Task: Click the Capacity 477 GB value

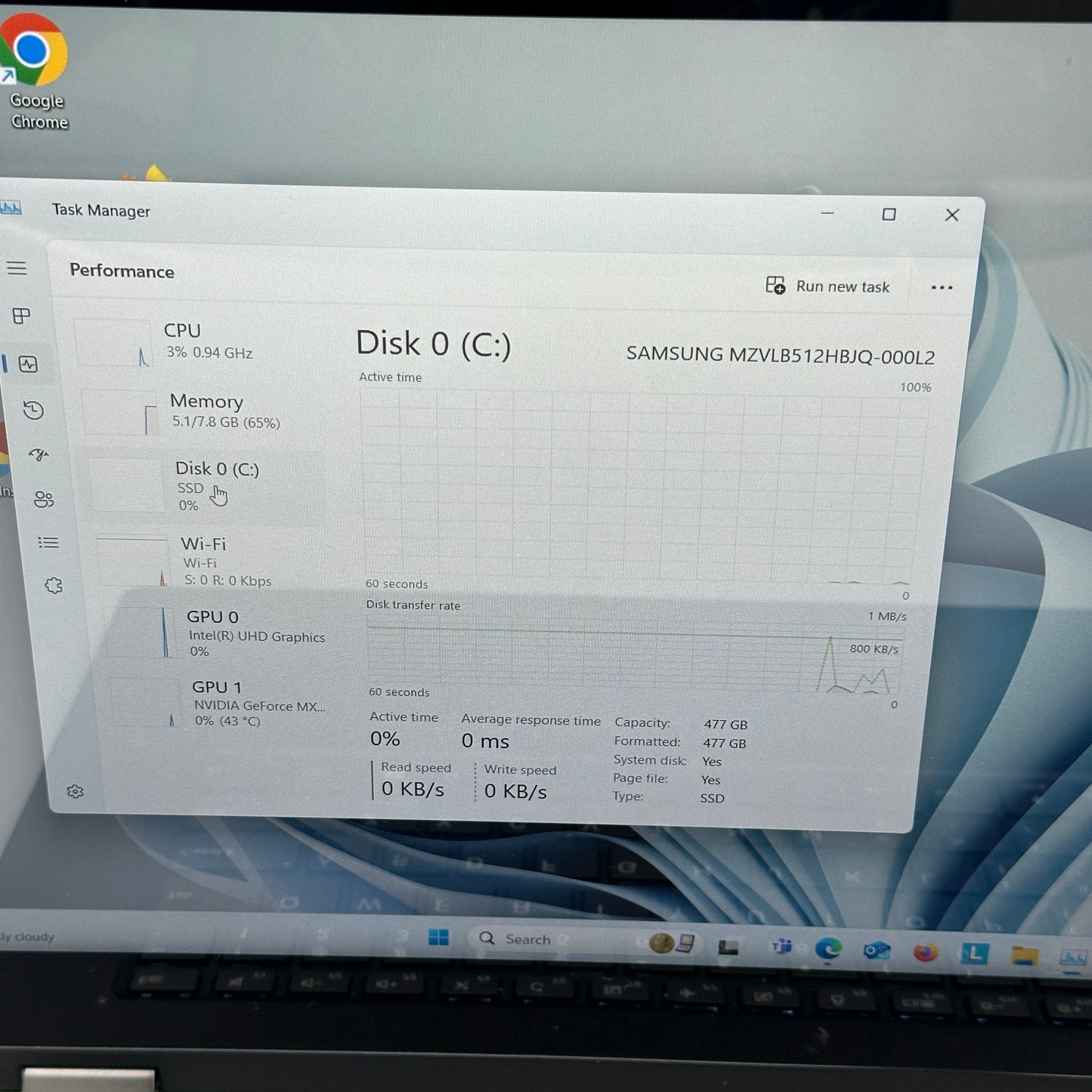Action: click(725, 725)
